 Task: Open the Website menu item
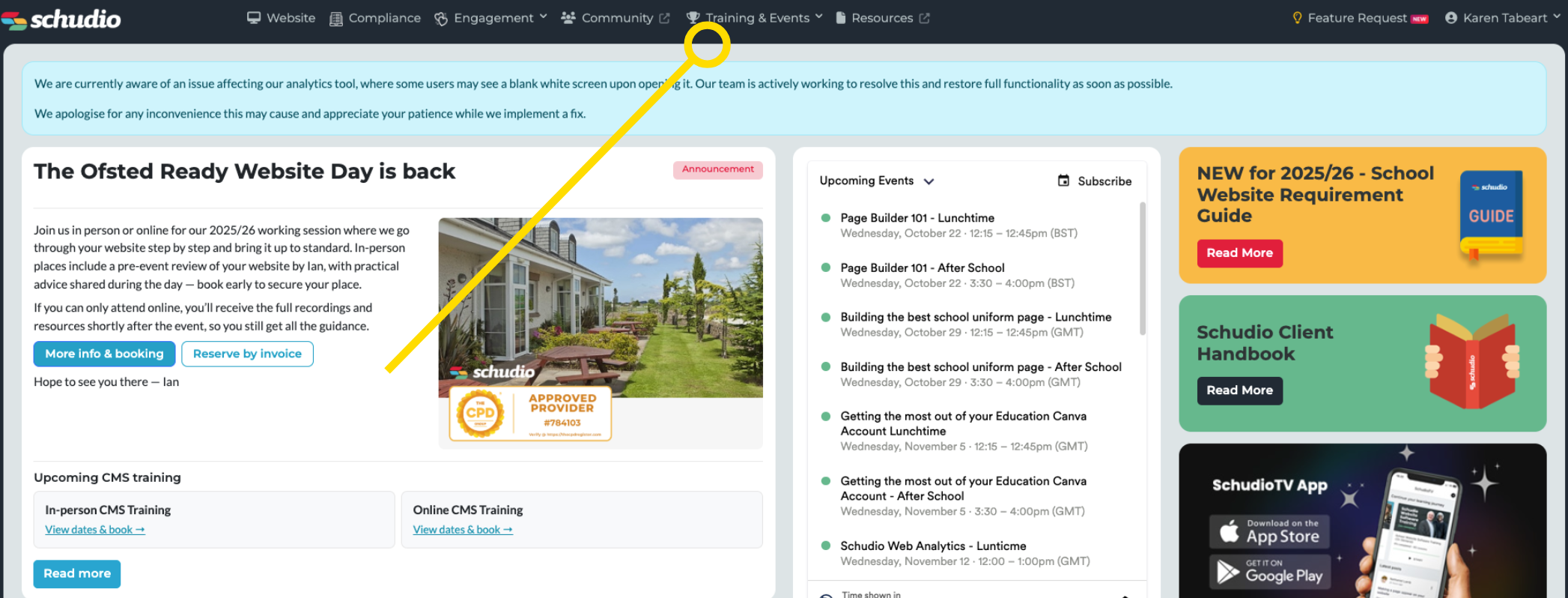point(282,18)
